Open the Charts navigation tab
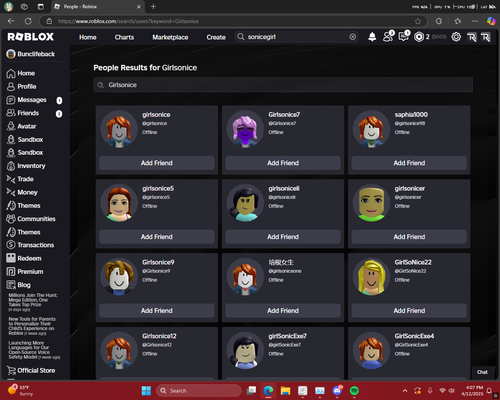This screenshot has width=500, height=400. tap(124, 37)
